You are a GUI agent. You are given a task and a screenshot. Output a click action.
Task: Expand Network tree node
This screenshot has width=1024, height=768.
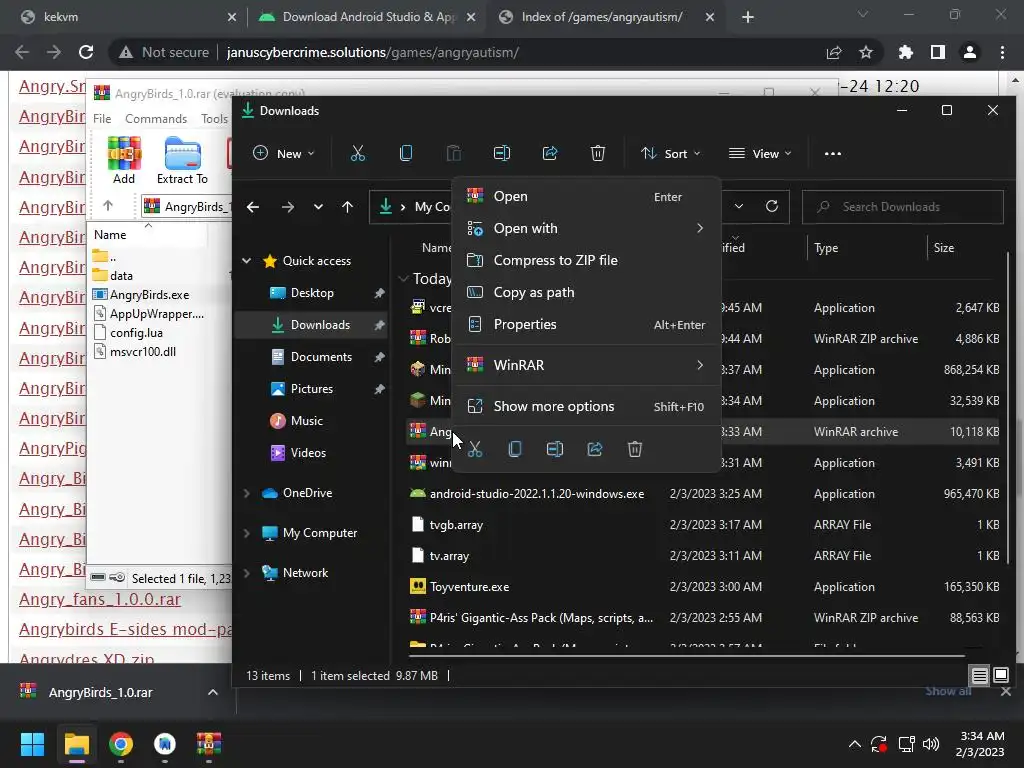pyautogui.click(x=247, y=573)
